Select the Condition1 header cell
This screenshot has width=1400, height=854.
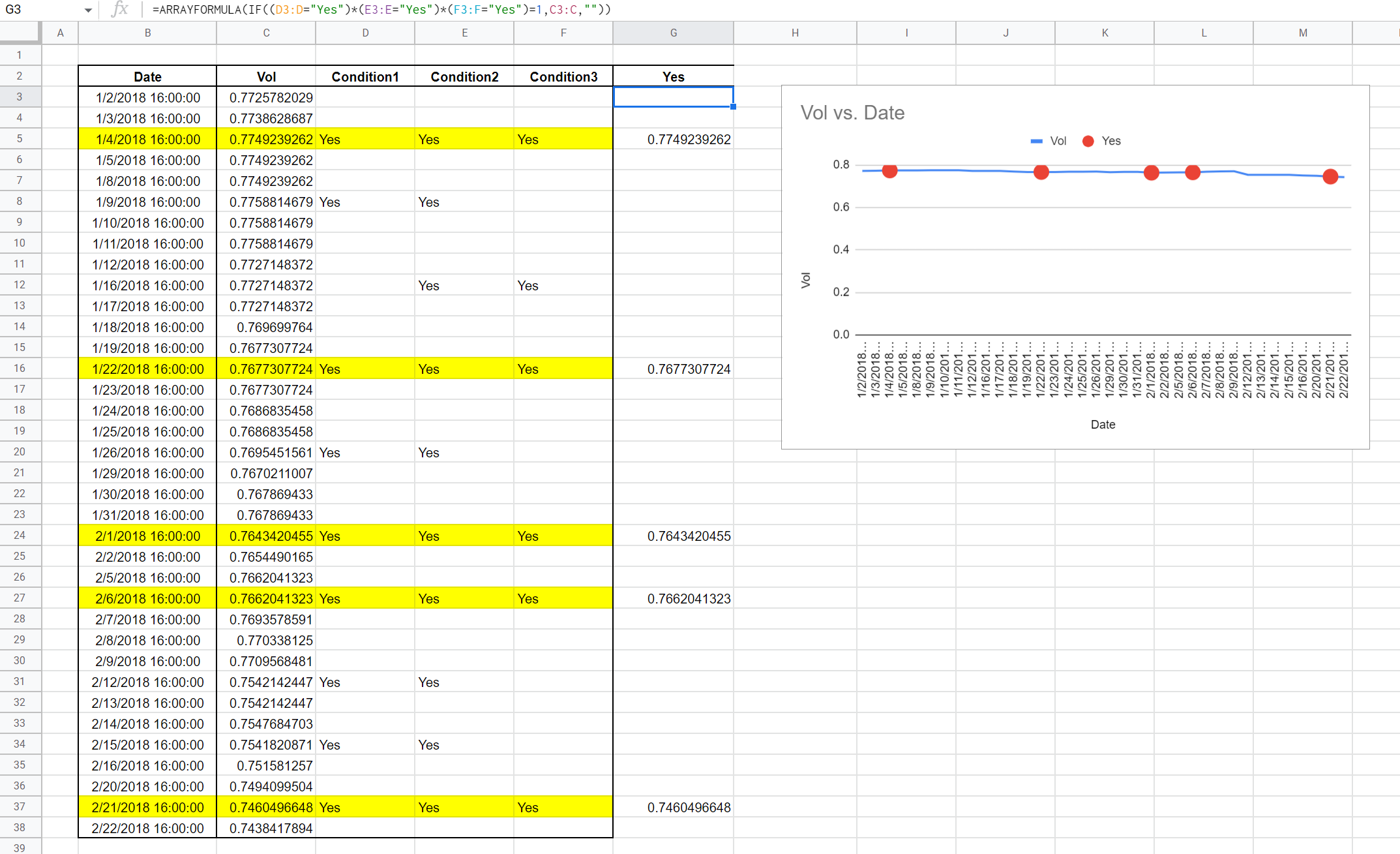point(365,77)
